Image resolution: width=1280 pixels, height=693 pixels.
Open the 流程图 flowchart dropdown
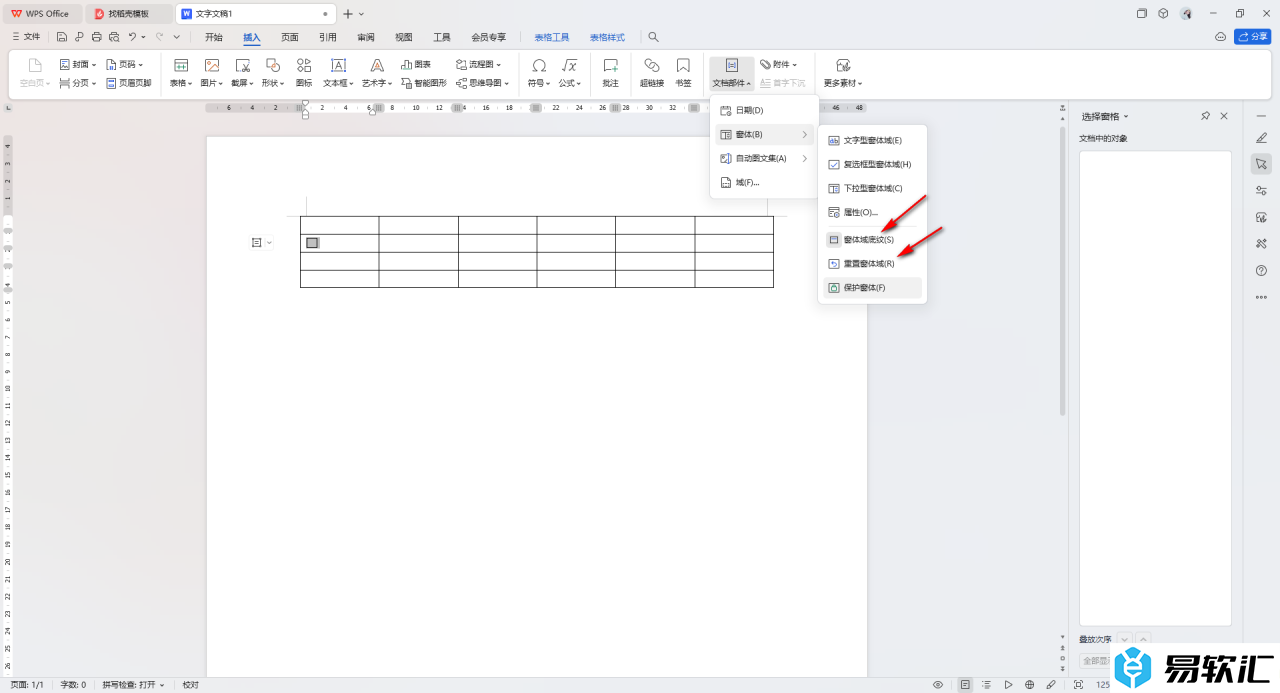click(478, 64)
